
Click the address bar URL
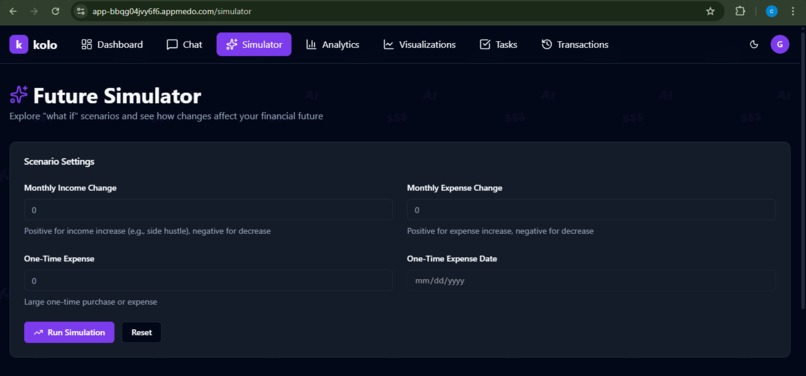pos(172,11)
